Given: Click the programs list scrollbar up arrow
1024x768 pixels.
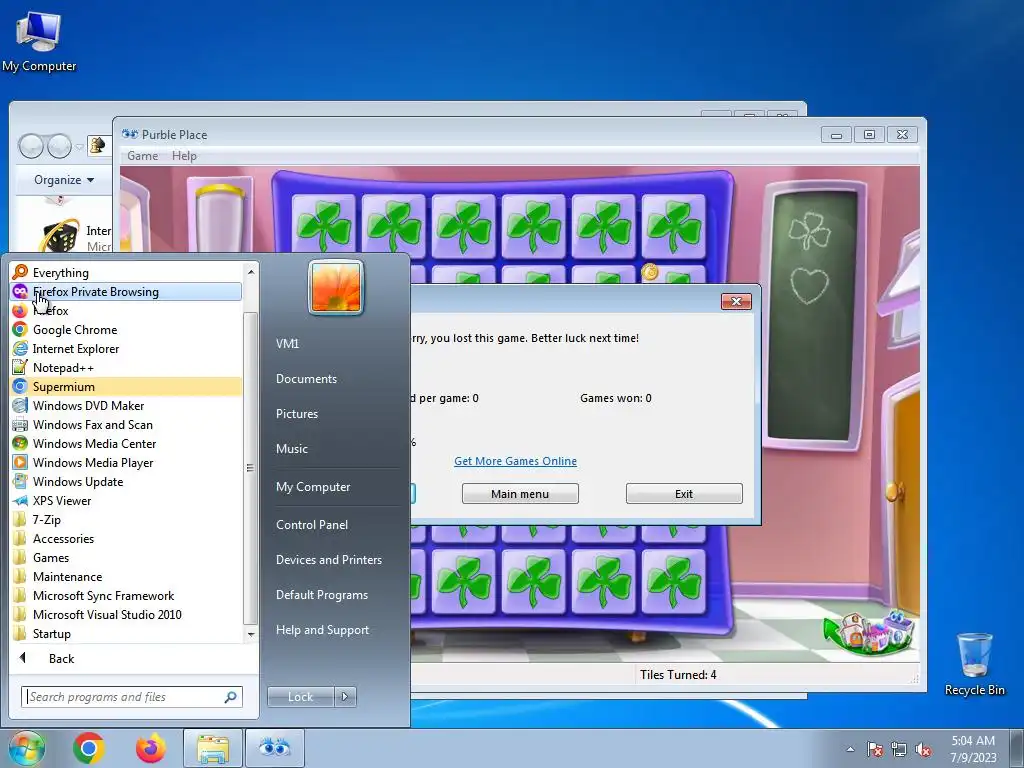Looking at the screenshot, I should tap(251, 271).
